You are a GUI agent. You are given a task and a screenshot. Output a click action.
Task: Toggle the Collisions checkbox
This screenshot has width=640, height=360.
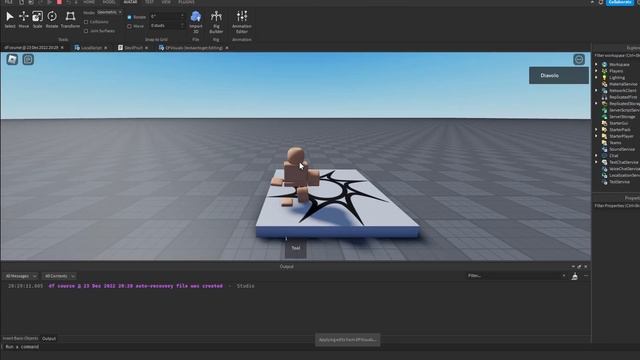pos(86,22)
